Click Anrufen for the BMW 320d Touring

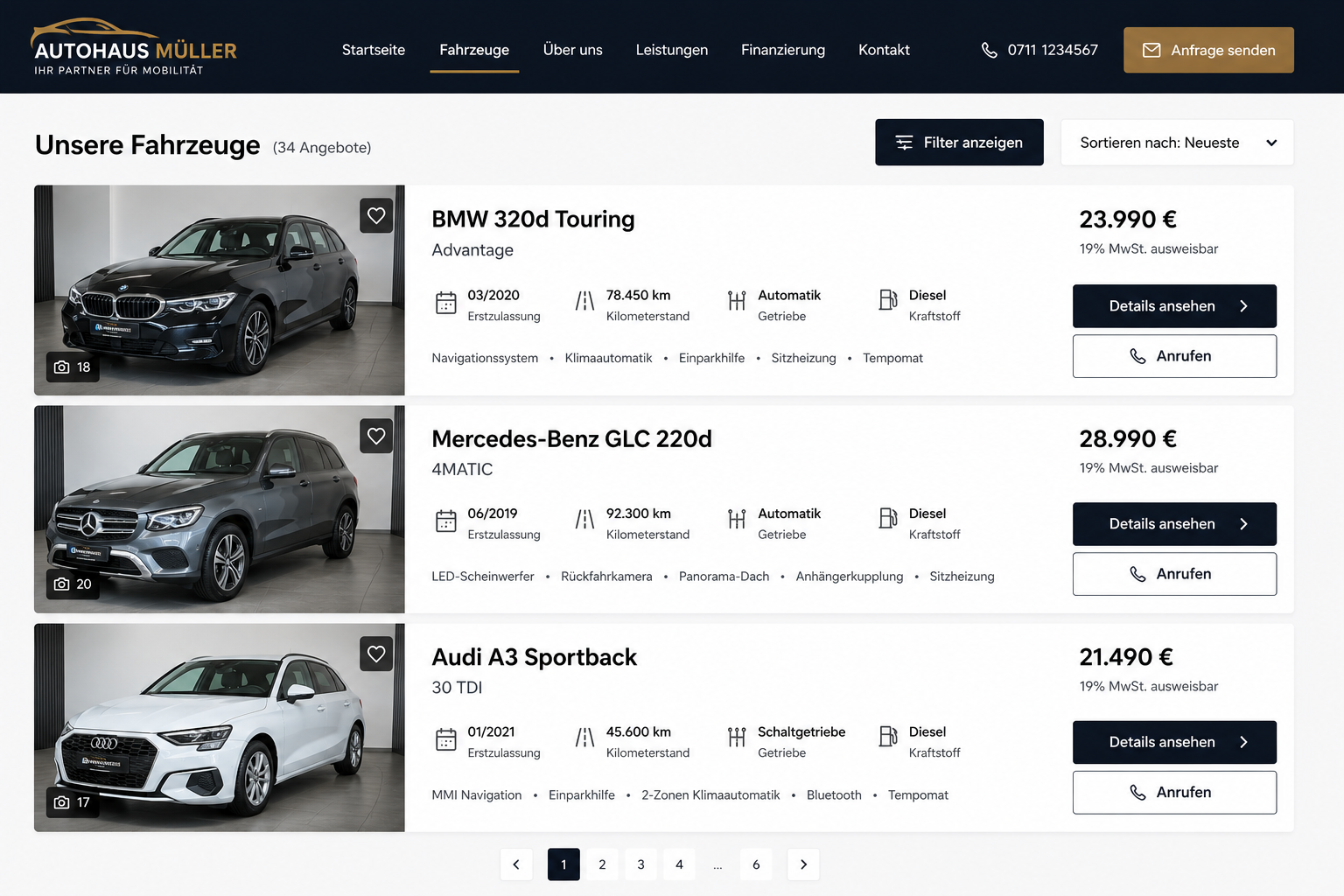[x=1174, y=356]
